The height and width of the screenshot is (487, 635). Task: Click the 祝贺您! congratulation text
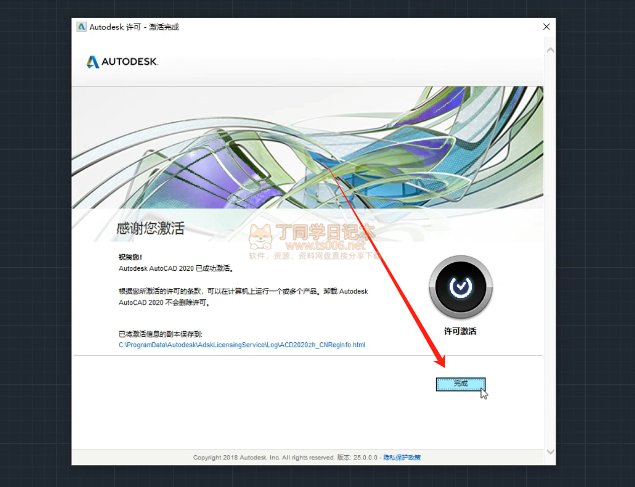(130, 257)
